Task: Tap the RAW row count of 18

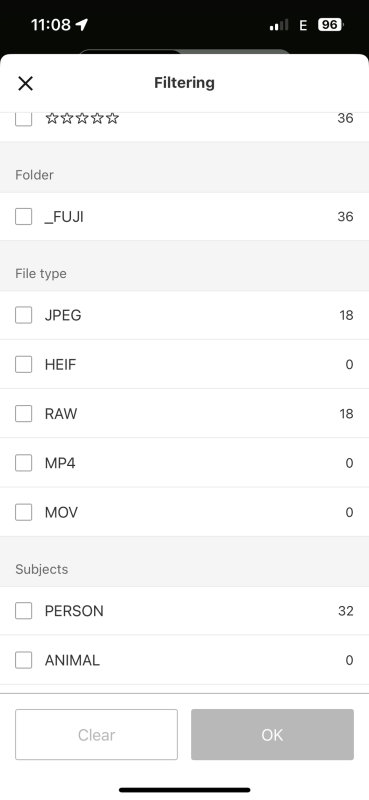Action: tap(346, 413)
